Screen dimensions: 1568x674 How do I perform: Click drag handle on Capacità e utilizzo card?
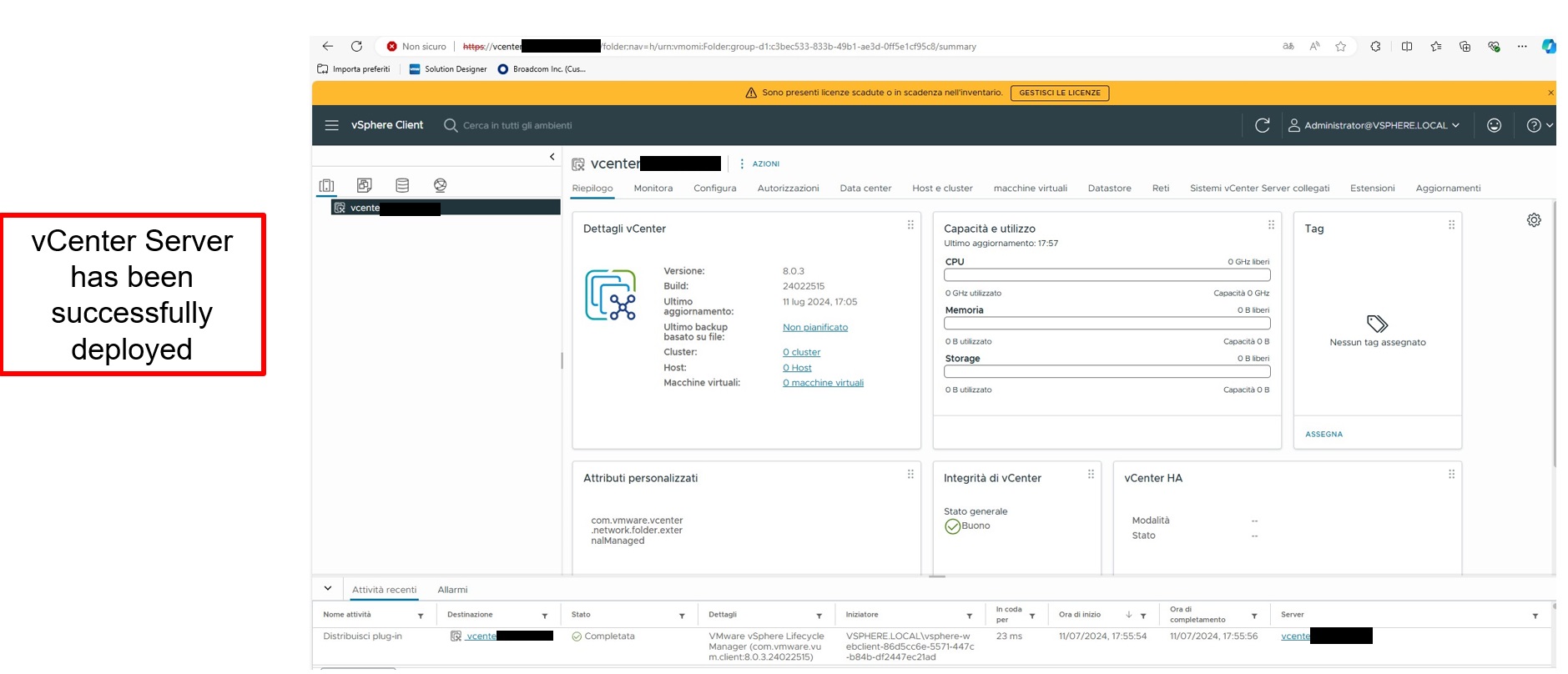pyautogui.click(x=1271, y=225)
